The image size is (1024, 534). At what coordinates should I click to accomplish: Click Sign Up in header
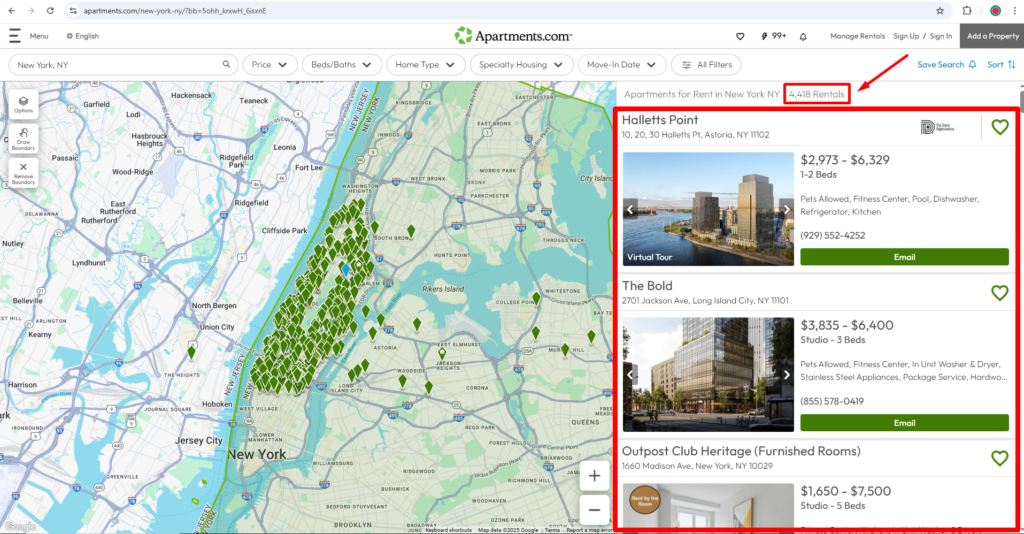pyautogui.click(x=906, y=37)
